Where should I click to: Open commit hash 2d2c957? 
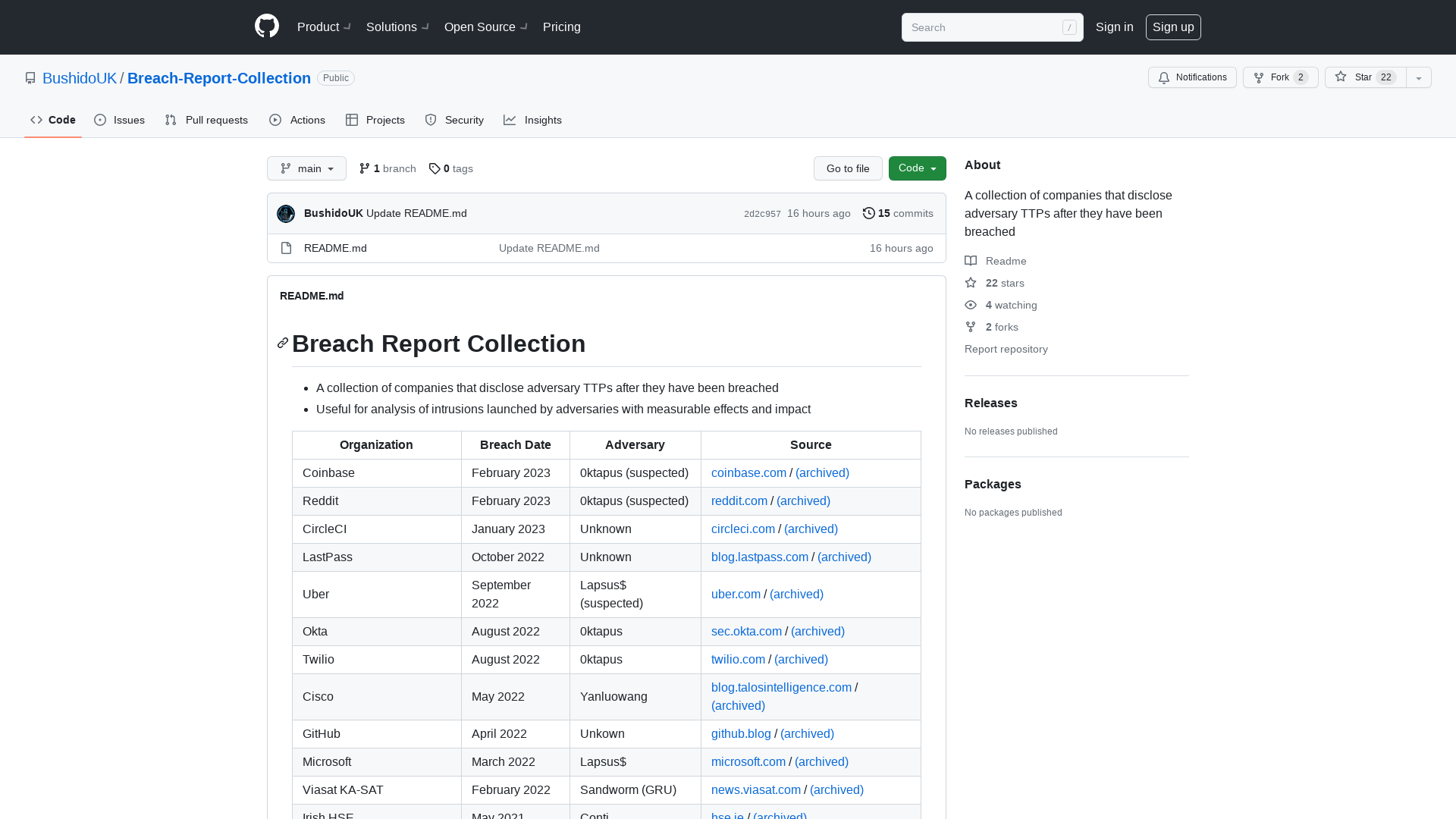point(762,214)
